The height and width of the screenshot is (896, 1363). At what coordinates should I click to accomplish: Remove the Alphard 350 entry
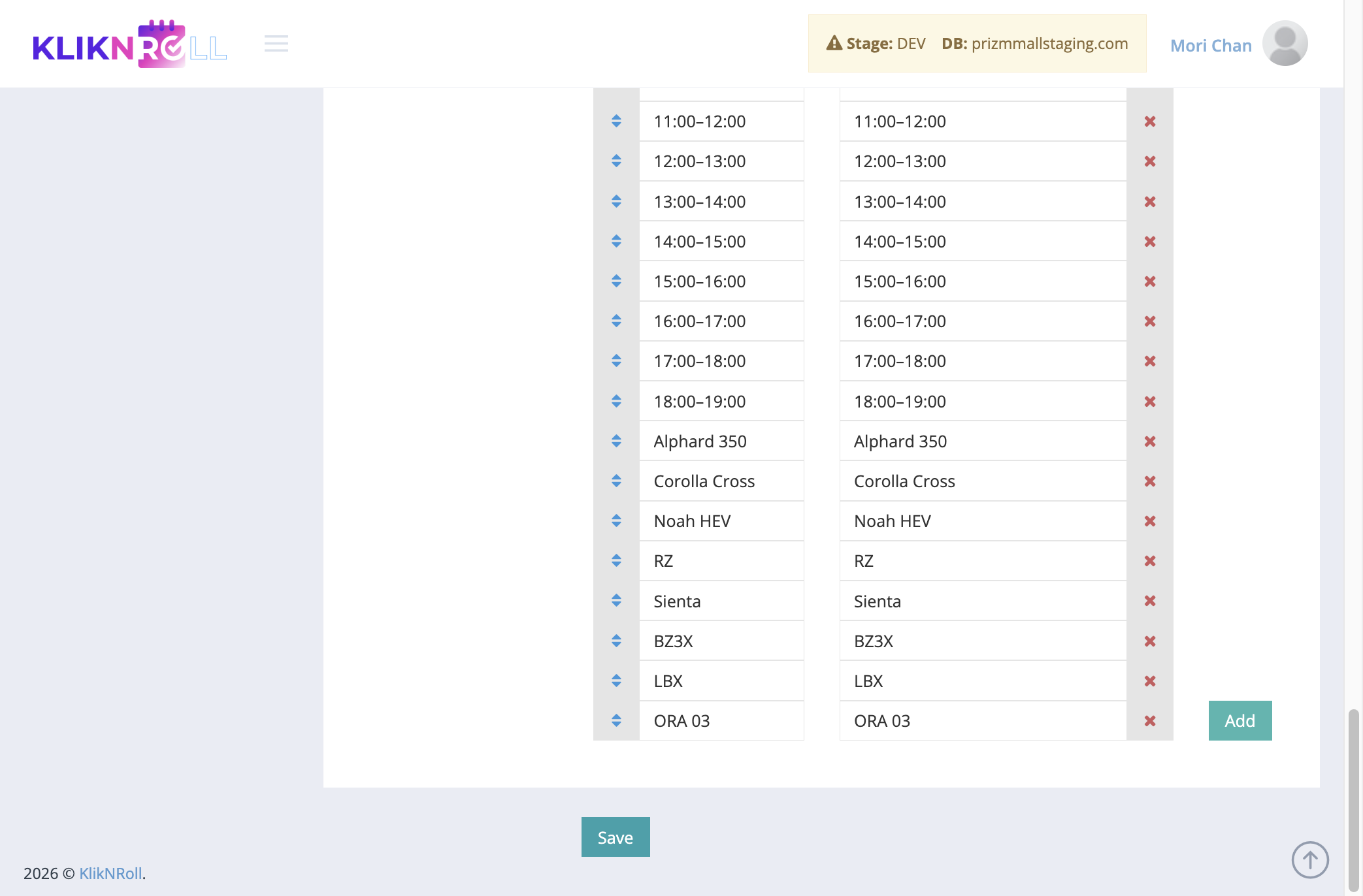point(1150,441)
